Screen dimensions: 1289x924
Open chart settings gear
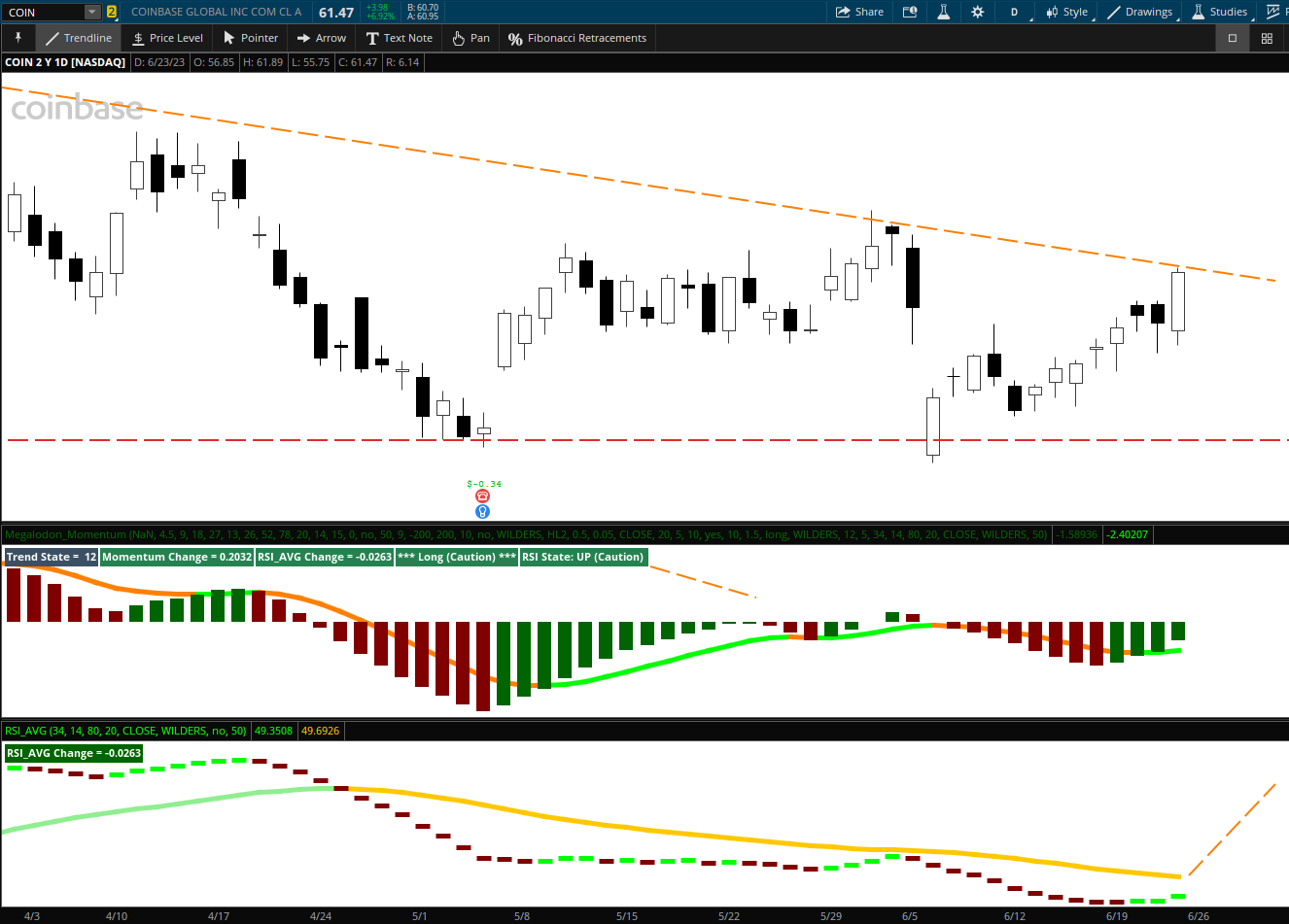coord(978,12)
